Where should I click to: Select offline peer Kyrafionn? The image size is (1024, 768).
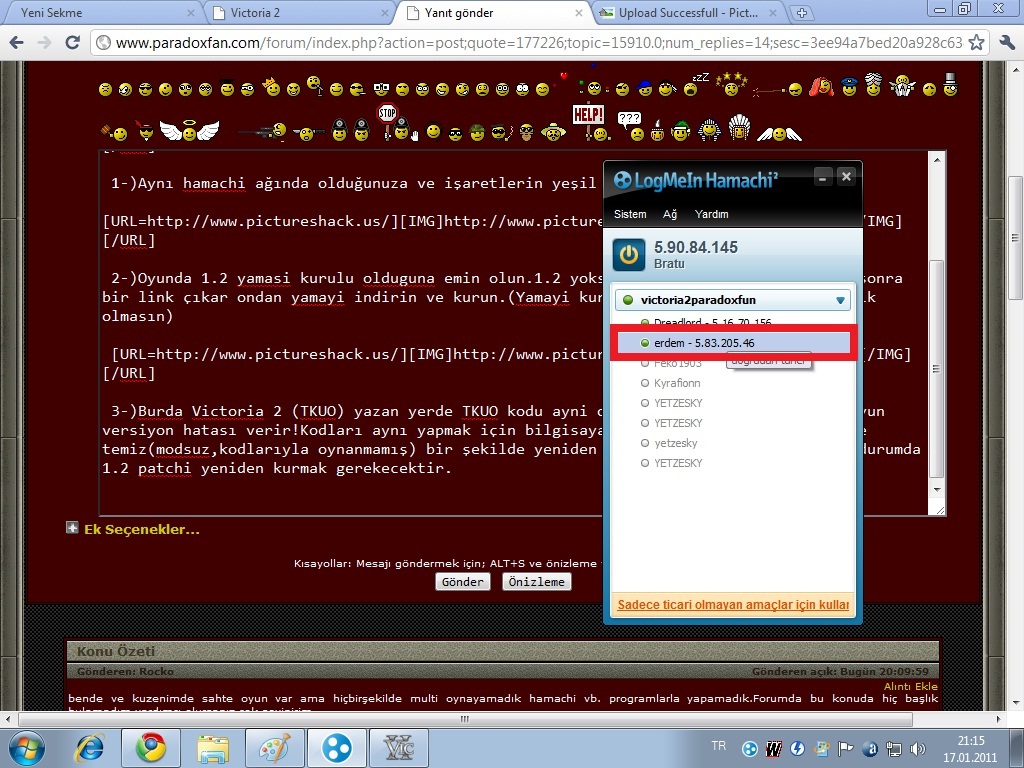click(x=677, y=383)
